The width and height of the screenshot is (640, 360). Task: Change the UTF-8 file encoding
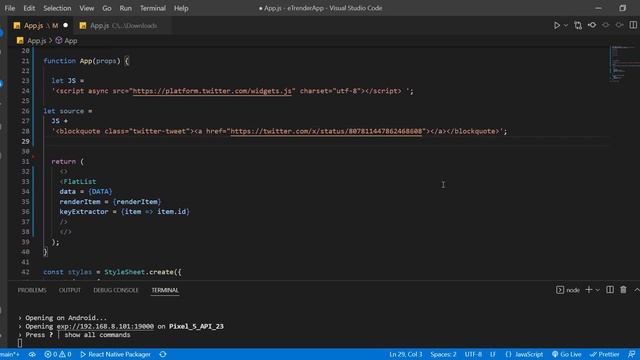473,354
